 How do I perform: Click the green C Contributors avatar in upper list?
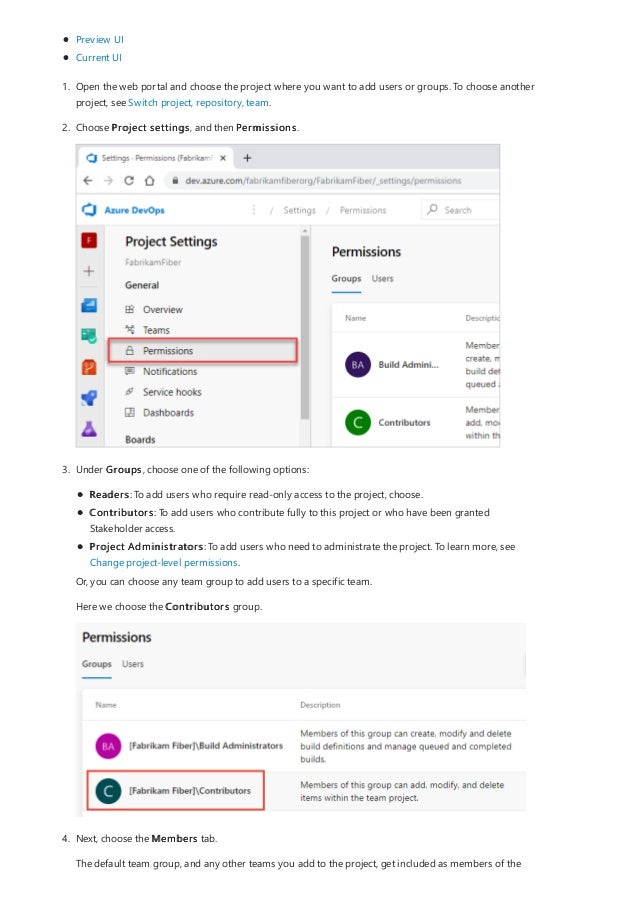point(358,422)
